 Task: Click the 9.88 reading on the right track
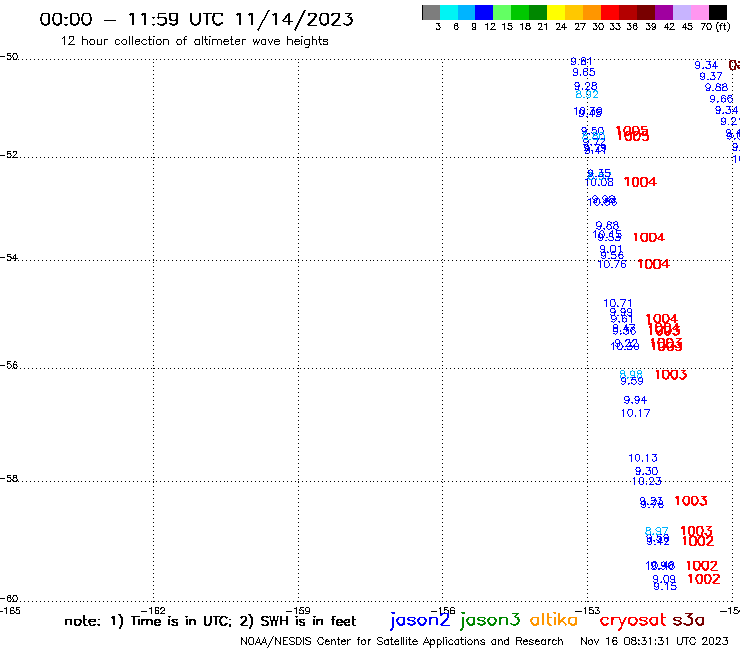716,87
